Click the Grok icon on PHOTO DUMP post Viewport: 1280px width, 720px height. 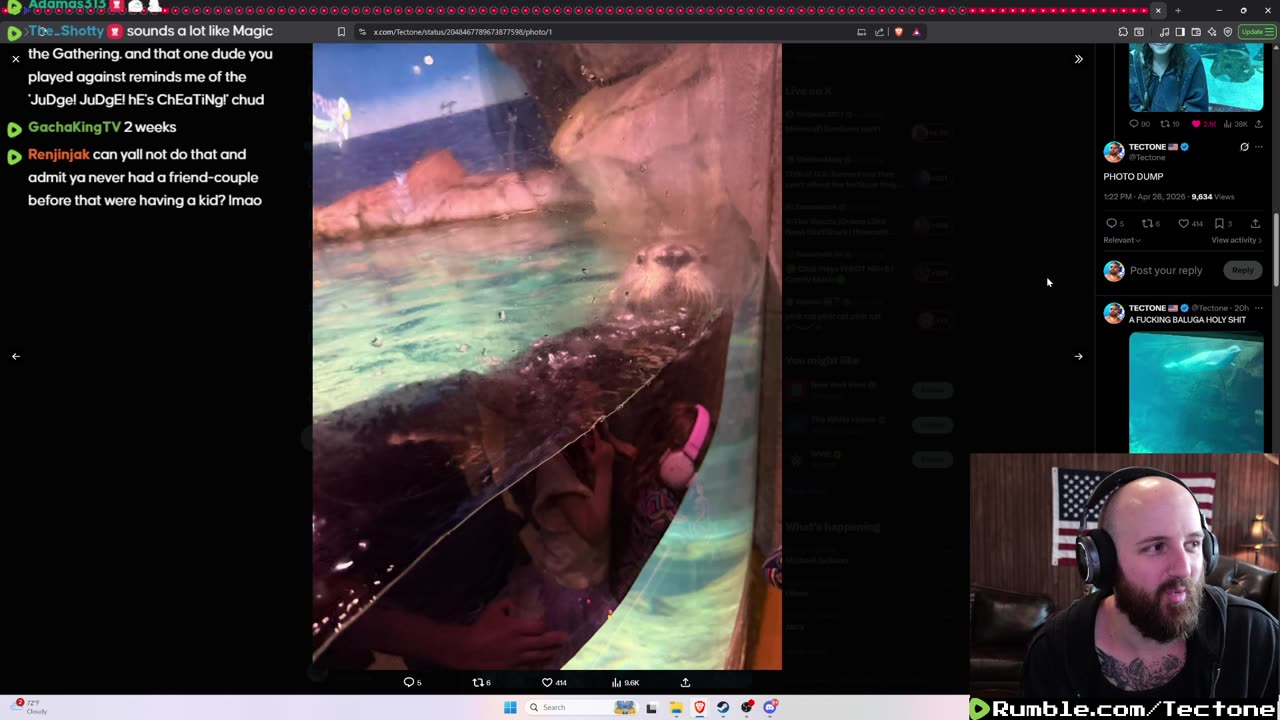1244,147
